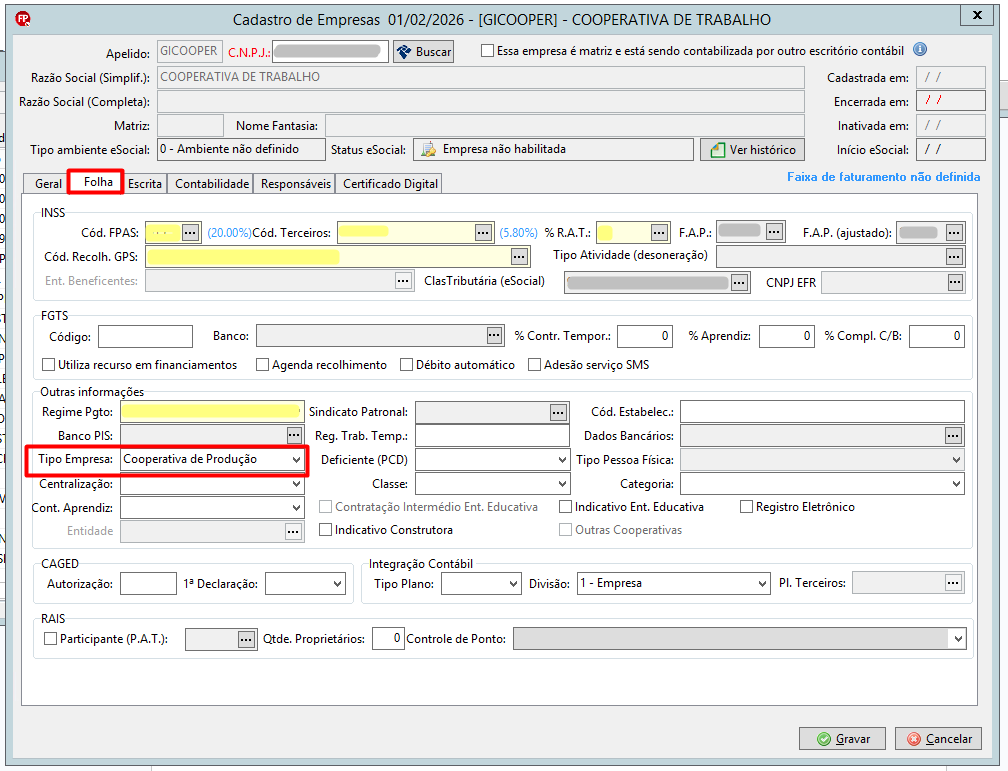Expand Controle de Ponto dropdown
This screenshot has height=771, width=1008.
pos(958,639)
